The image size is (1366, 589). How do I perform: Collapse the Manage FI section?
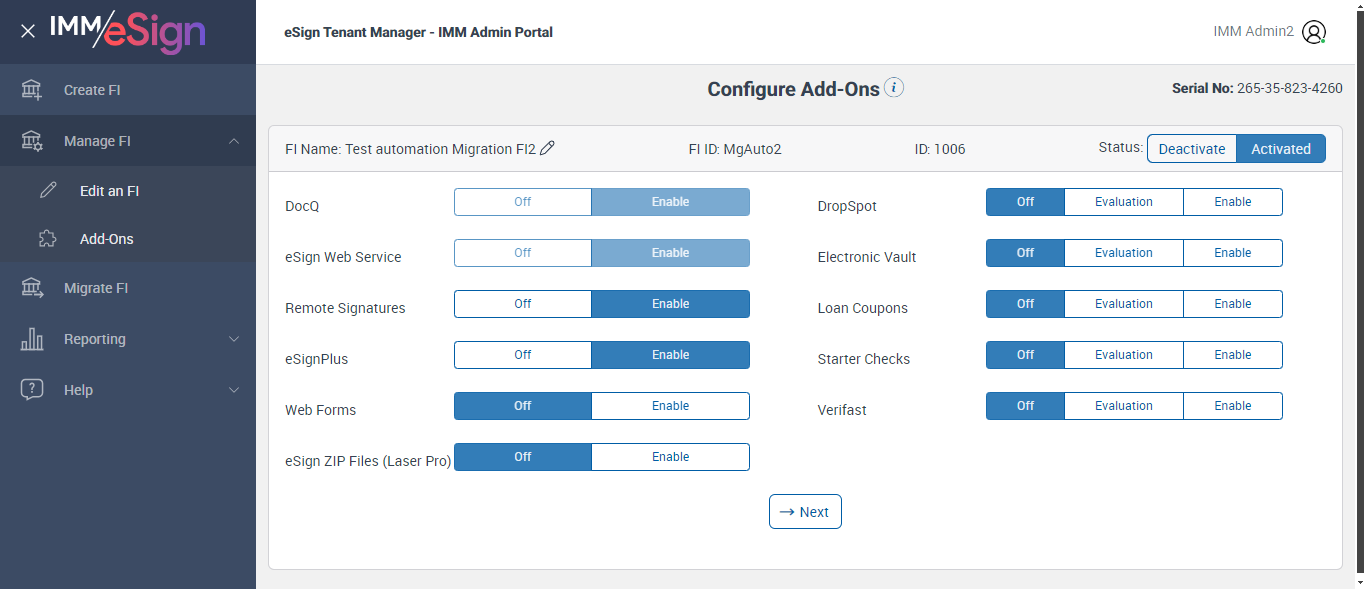pos(234,141)
